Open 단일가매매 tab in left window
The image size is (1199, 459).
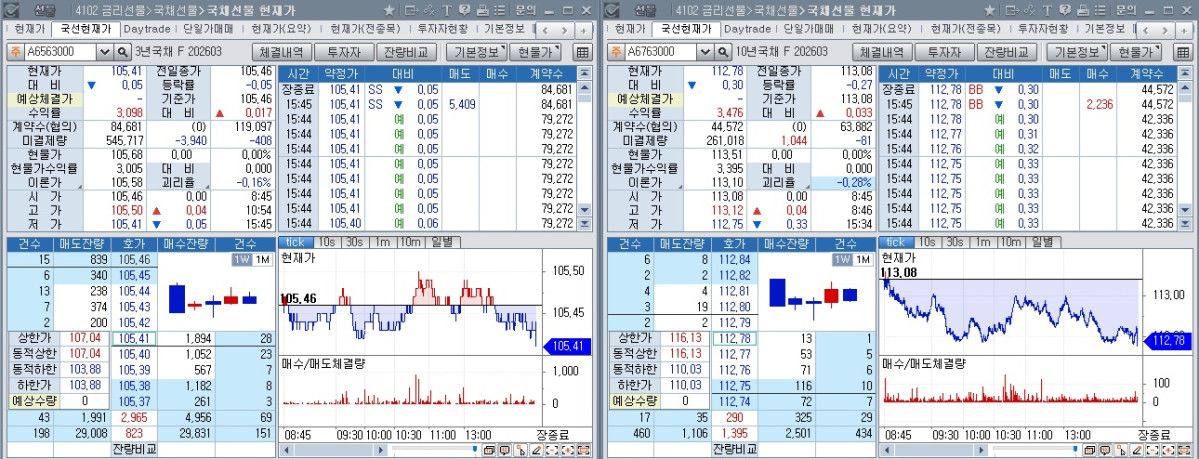(210, 29)
